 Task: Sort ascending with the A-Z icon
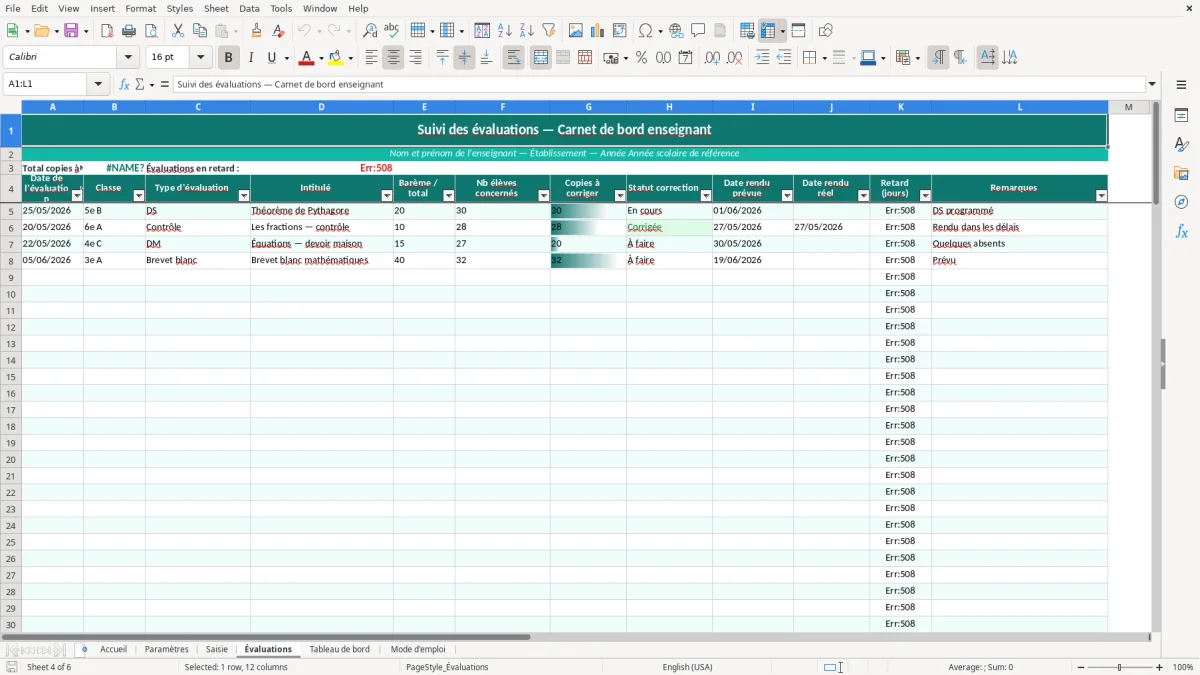tap(504, 31)
